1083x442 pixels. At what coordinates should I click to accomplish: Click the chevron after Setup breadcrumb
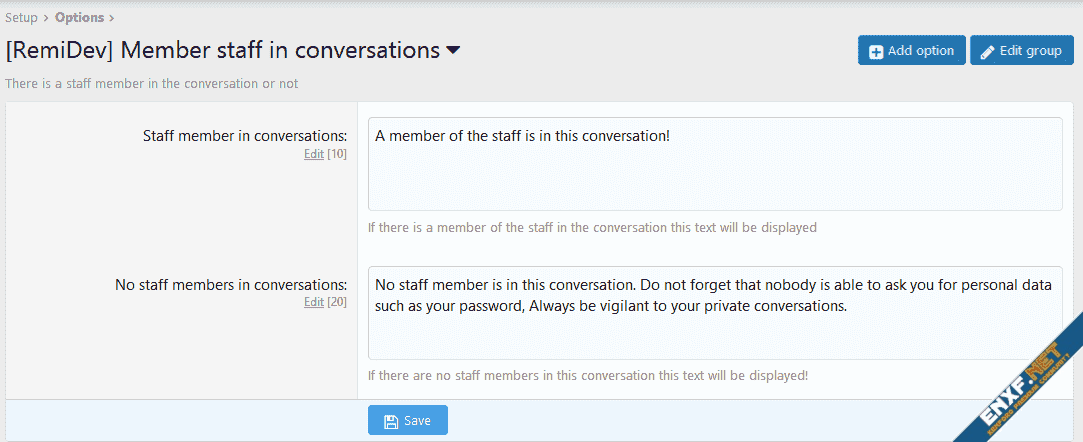coord(46,18)
